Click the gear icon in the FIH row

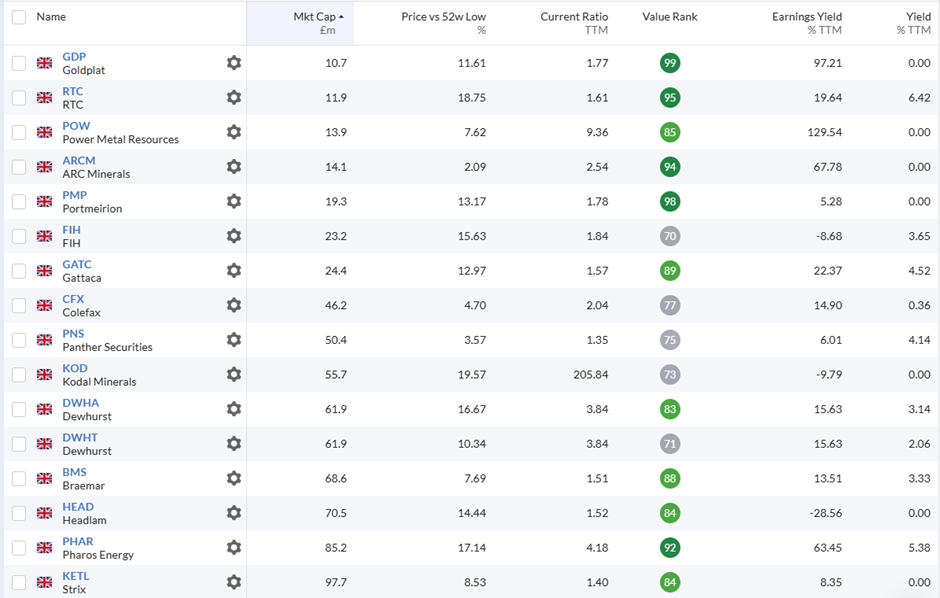(234, 236)
